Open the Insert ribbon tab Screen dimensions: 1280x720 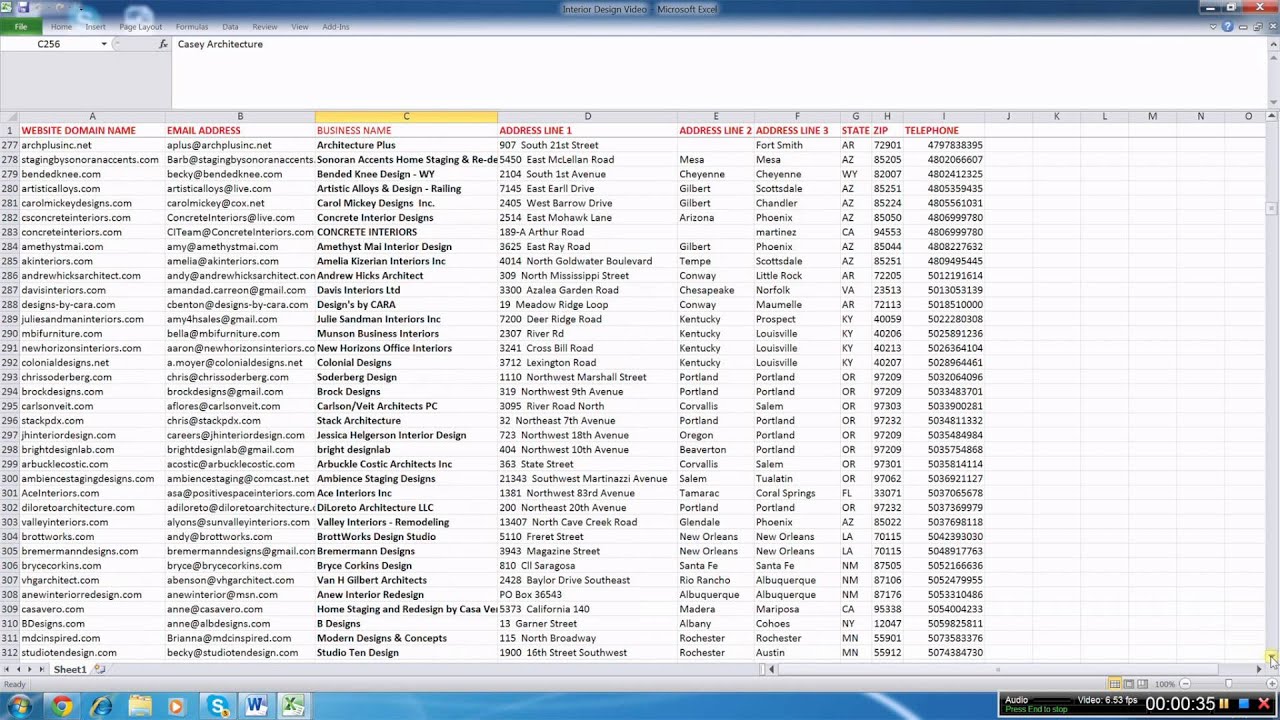click(96, 27)
